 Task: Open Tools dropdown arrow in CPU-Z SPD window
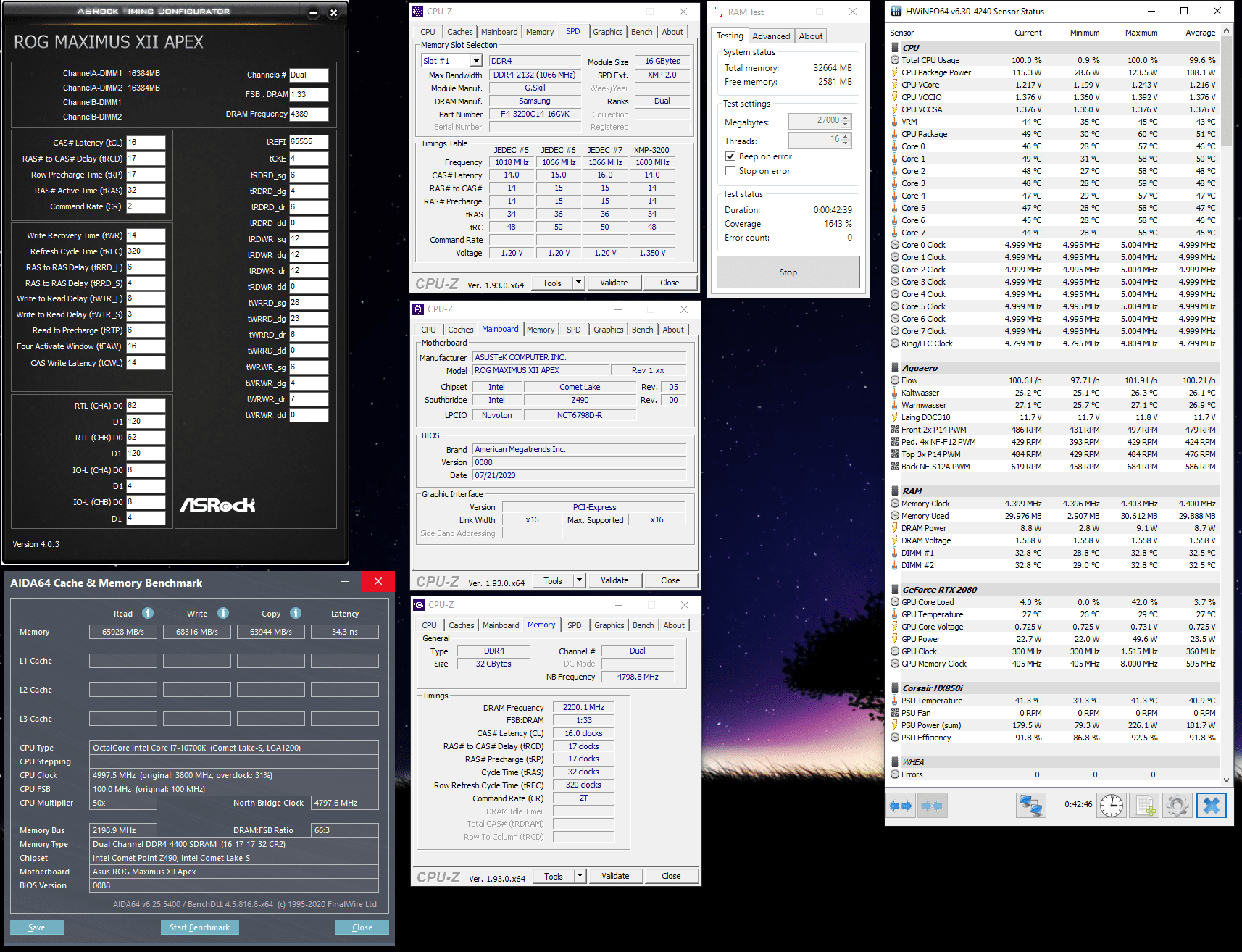(x=578, y=283)
